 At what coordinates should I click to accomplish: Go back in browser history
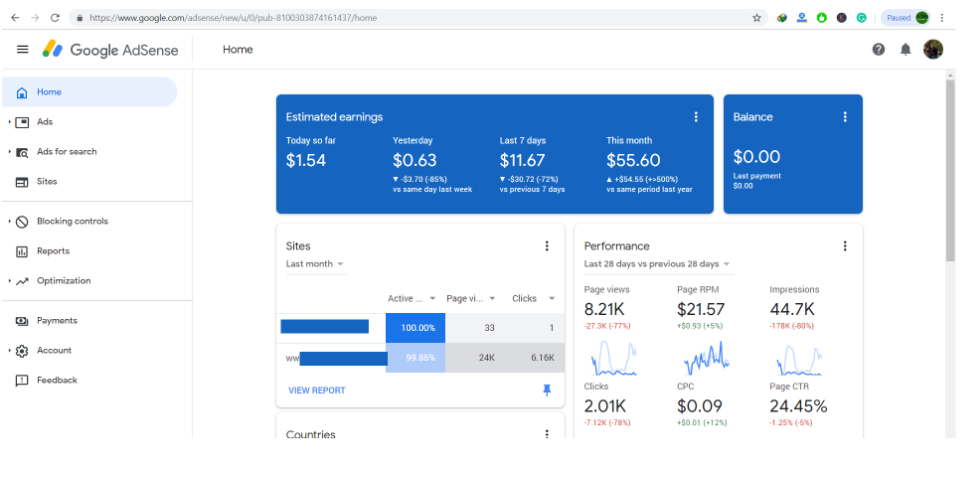(15, 18)
